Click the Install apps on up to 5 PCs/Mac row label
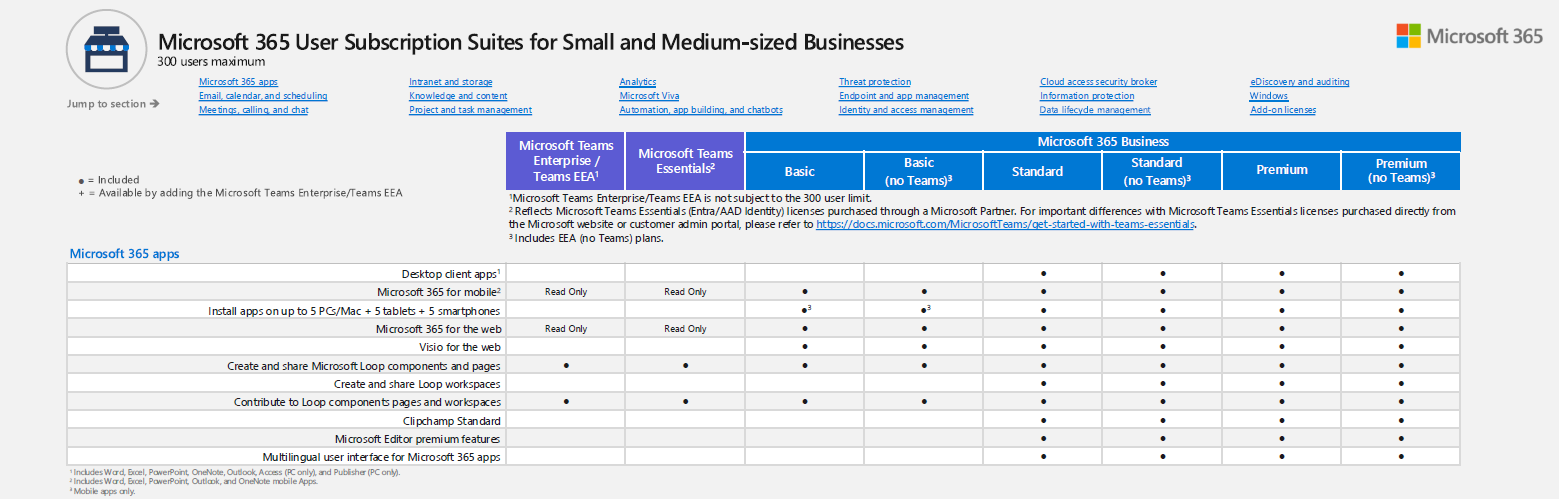The width and height of the screenshot is (1559, 499). point(354,310)
